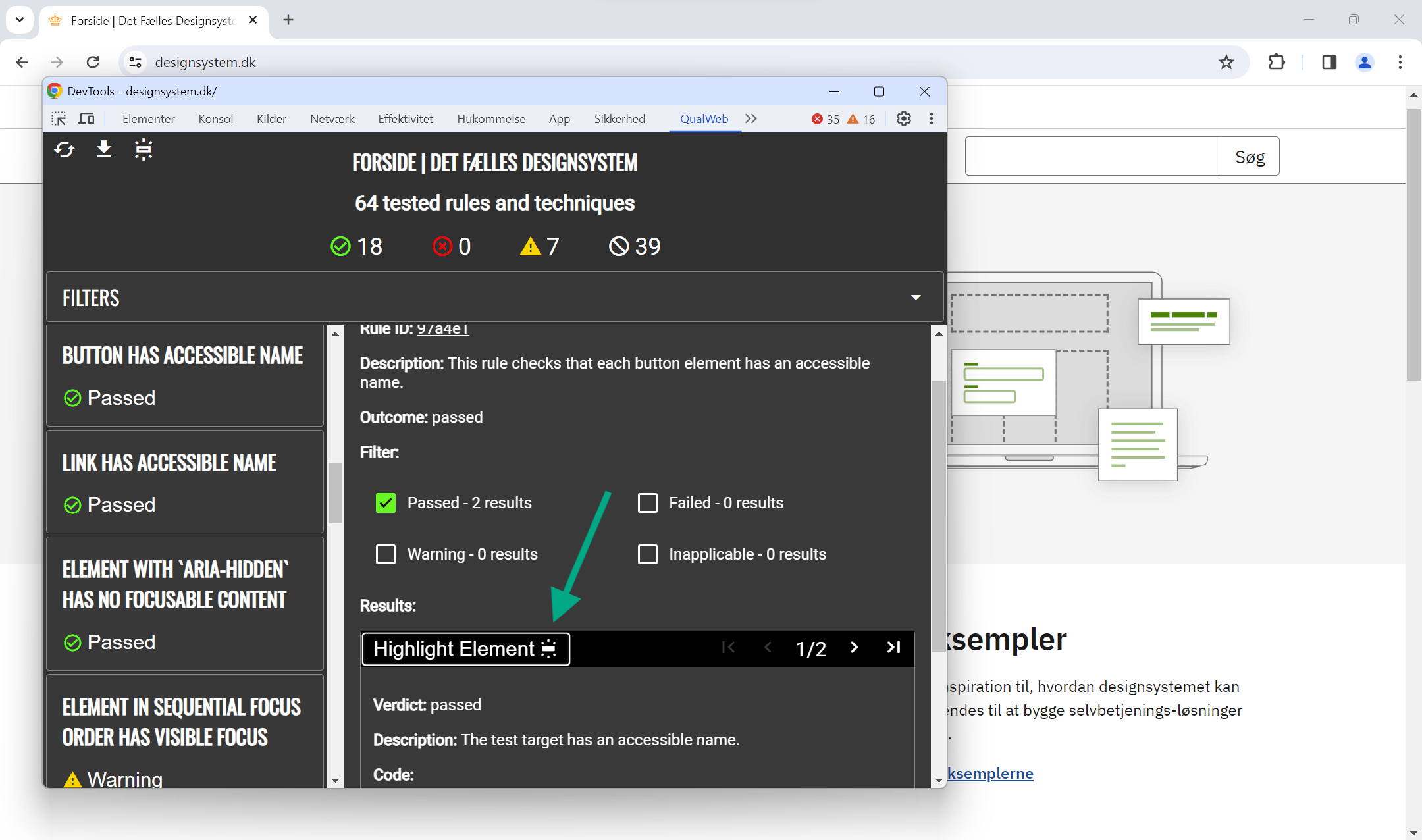Open the Chrome profile avatar
Screen dimensions: 1422x840
tap(1365, 62)
